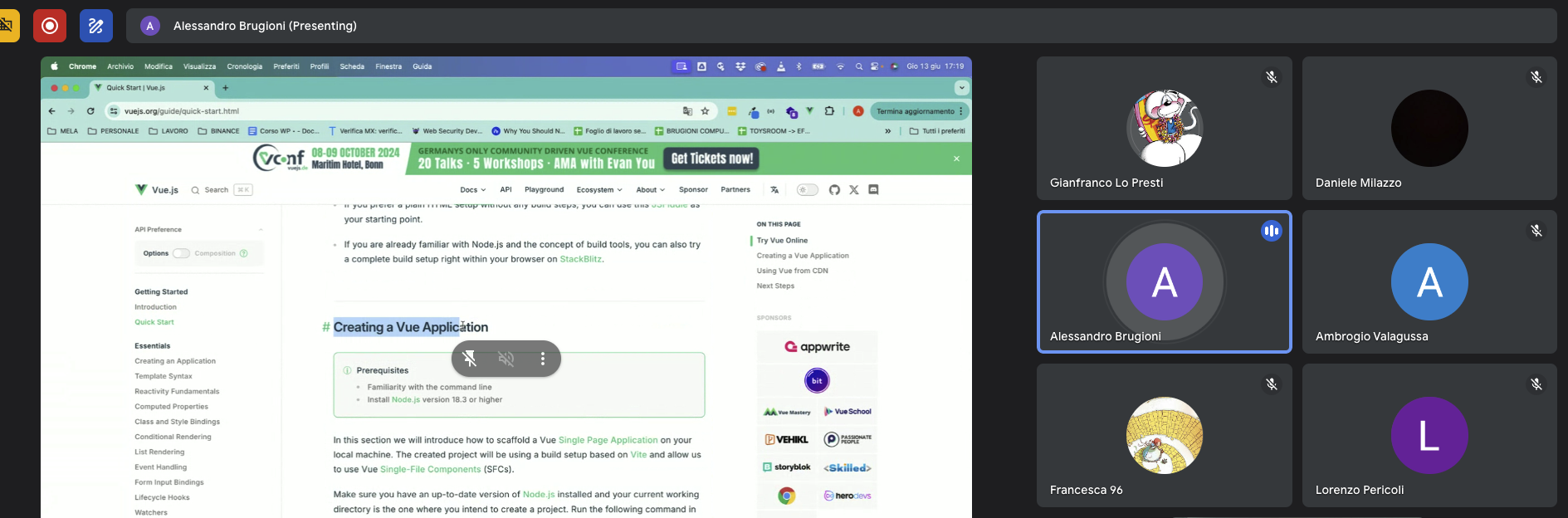The width and height of the screenshot is (1568, 518).
Task: Dismiss the VueConf banner with X
Action: point(956,159)
